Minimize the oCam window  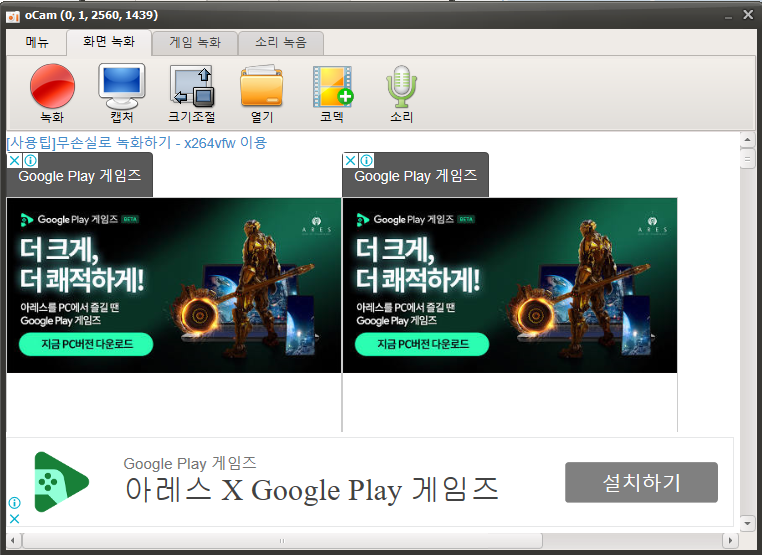pyautogui.click(x=728, y=17)
